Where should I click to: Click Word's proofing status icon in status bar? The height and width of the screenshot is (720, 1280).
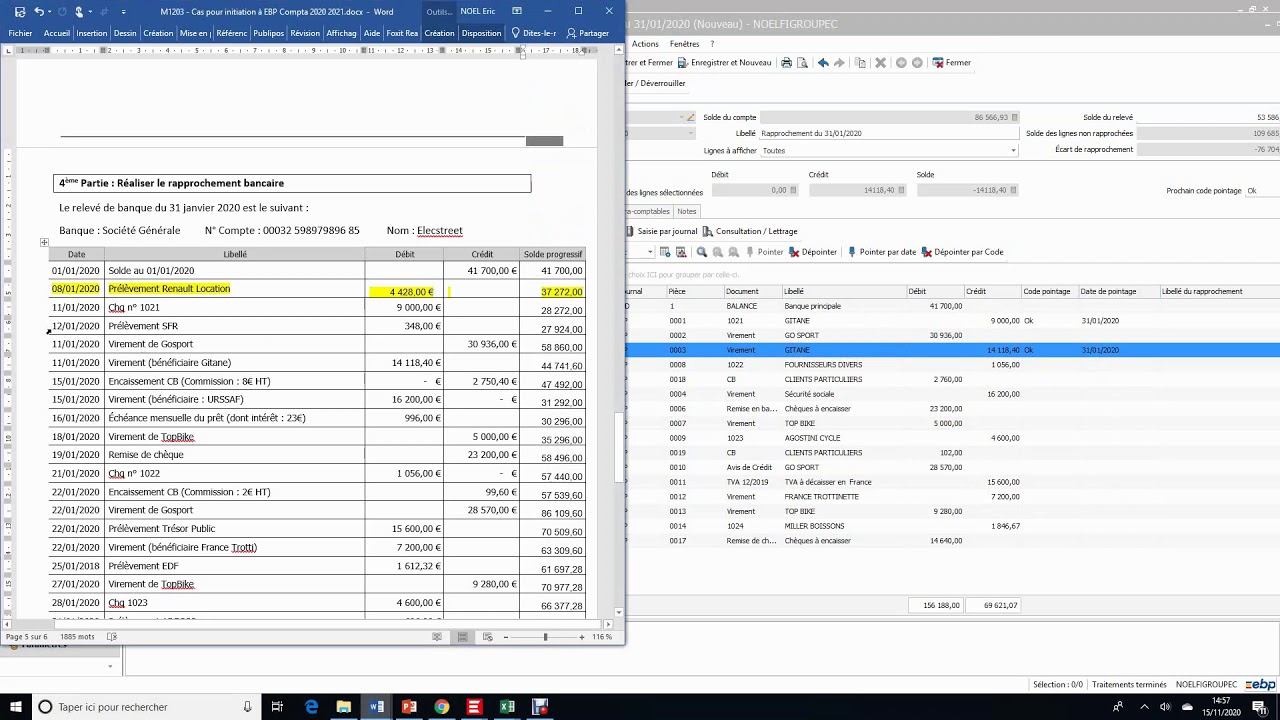112,637
